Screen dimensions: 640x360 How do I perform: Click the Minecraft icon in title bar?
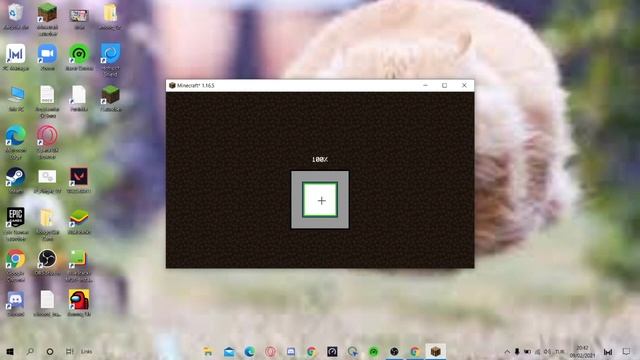[172, 85]
